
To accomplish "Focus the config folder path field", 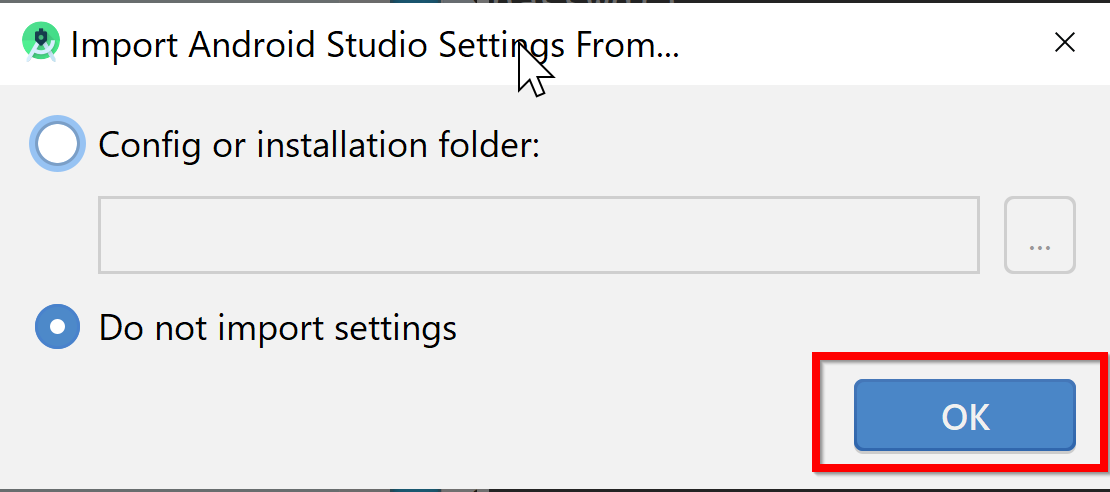I will coord(539,235).
